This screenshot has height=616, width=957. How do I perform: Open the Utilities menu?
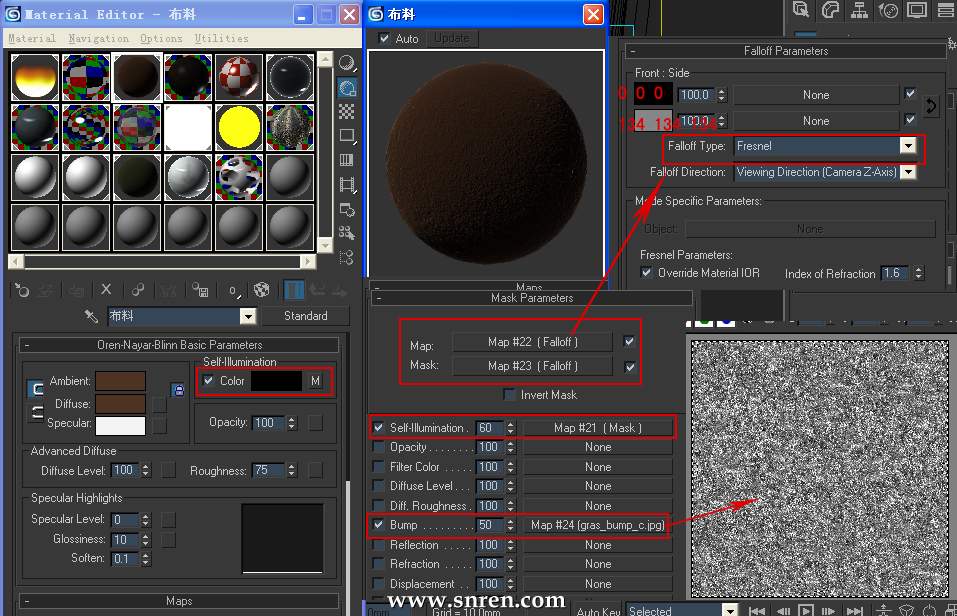click(x=222, y=38)
